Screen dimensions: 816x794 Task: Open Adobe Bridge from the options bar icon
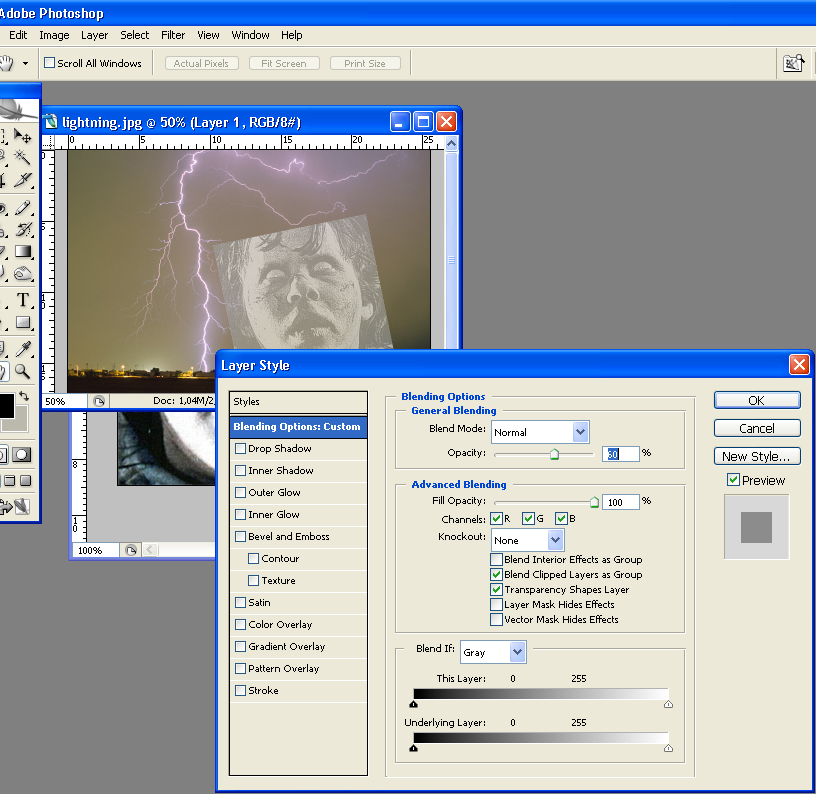click(793, 63)
